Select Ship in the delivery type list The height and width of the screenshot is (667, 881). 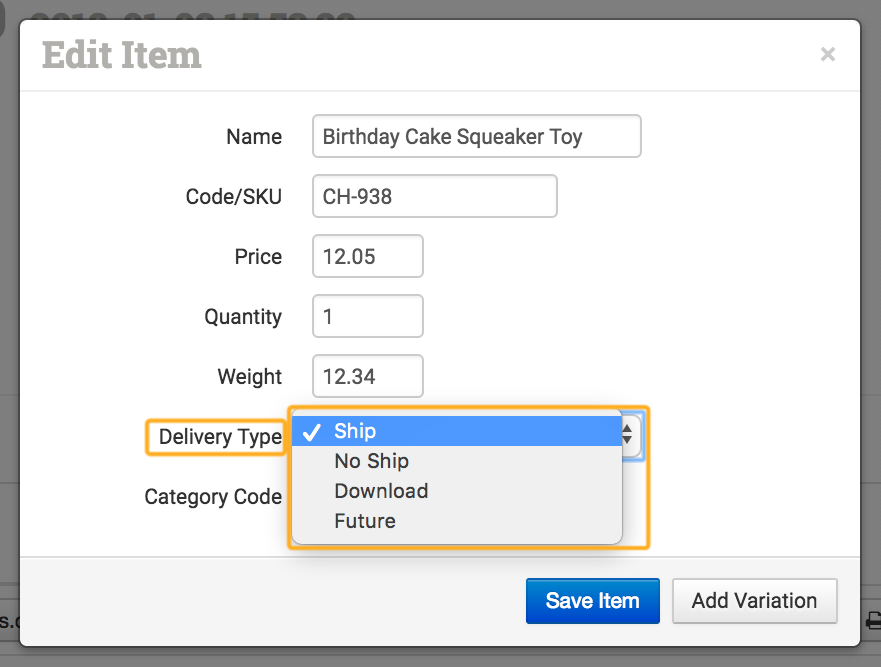355,431
